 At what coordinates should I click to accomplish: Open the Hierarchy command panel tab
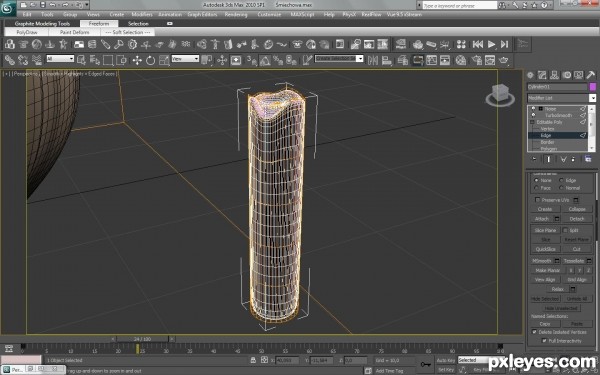554,75
